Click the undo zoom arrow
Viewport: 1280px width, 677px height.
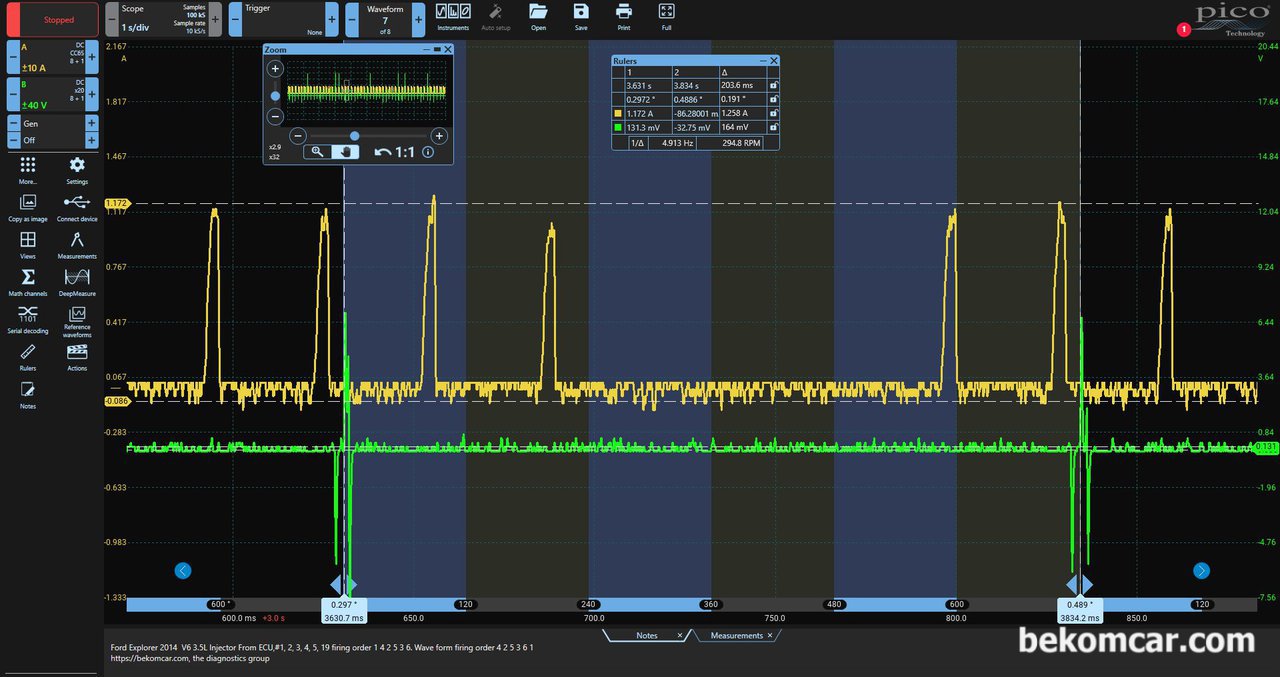point(383,152)
